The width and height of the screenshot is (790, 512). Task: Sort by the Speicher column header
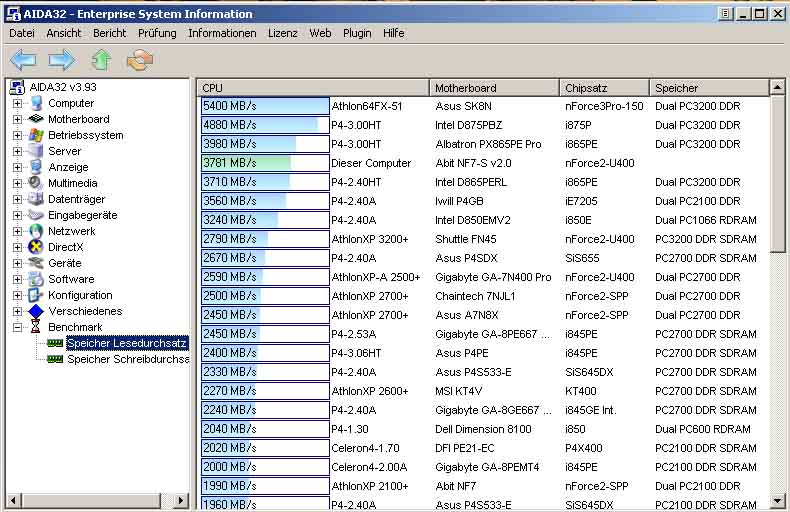click(x=709, y=88)
